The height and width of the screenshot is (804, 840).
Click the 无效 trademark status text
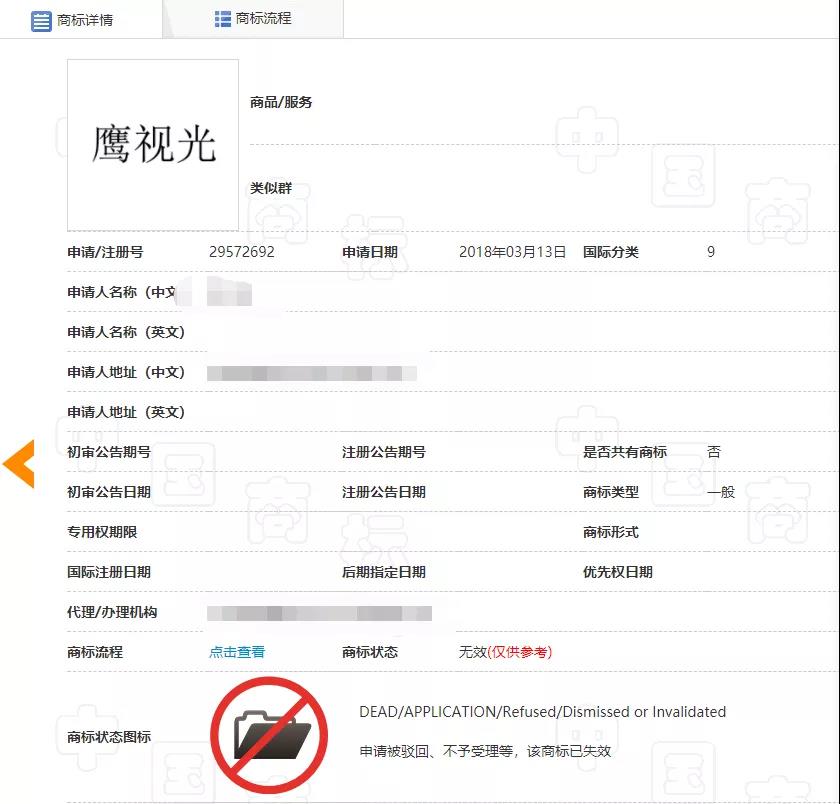pyautogui.click(x=472, y=652)
